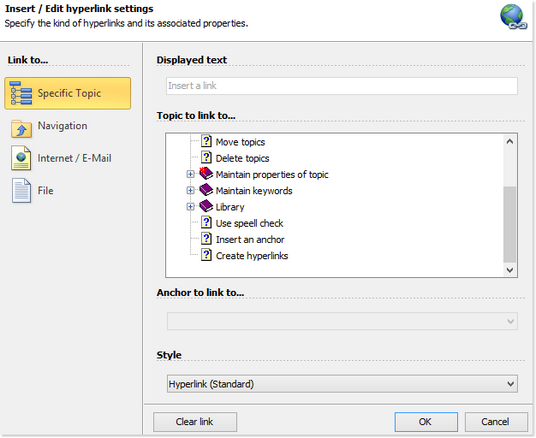Open the Anchor to link to dropdown

point(342,321)
